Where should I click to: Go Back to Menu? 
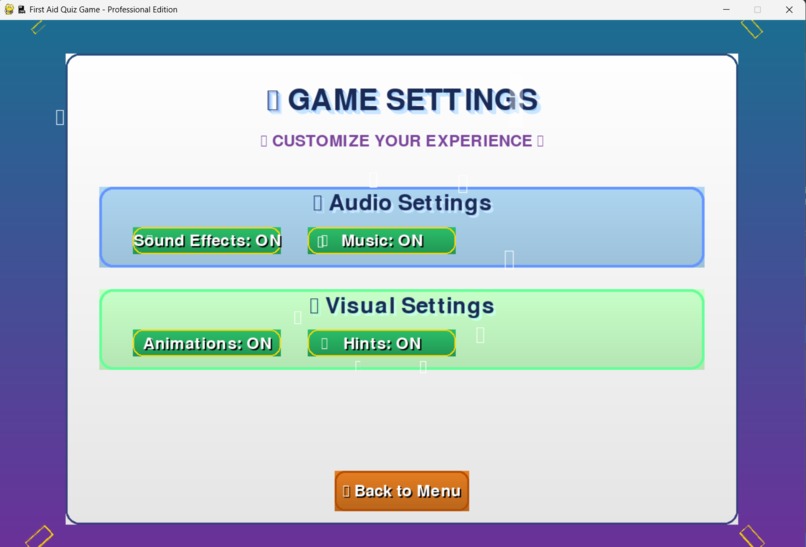(401, 491)
